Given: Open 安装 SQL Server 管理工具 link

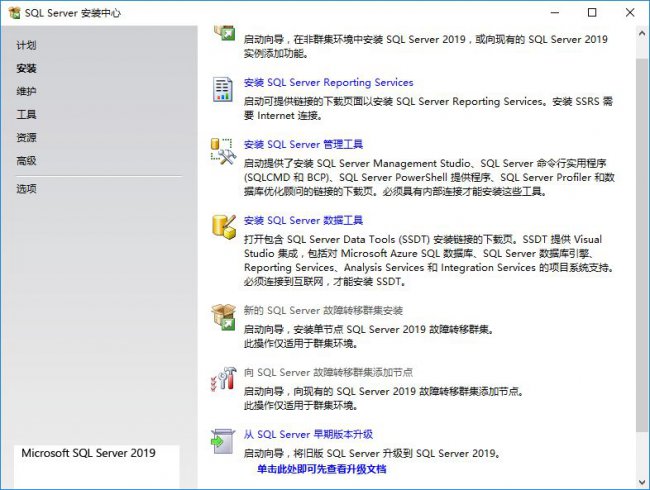Looking at the screenshot, I should point(303,144).
